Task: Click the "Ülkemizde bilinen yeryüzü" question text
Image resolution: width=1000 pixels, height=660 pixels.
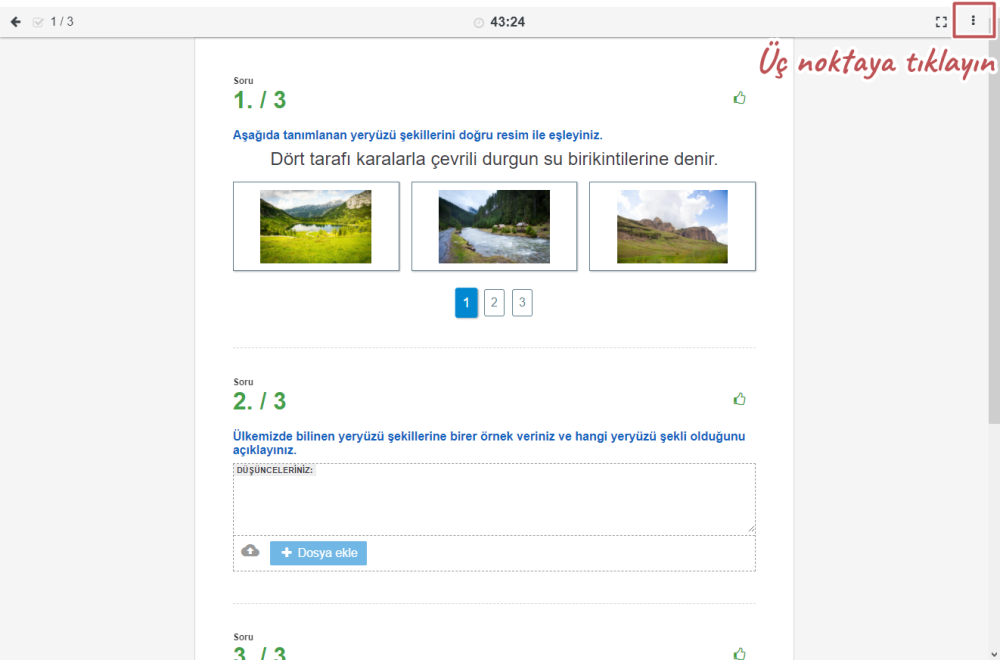Action: point(489,443)
